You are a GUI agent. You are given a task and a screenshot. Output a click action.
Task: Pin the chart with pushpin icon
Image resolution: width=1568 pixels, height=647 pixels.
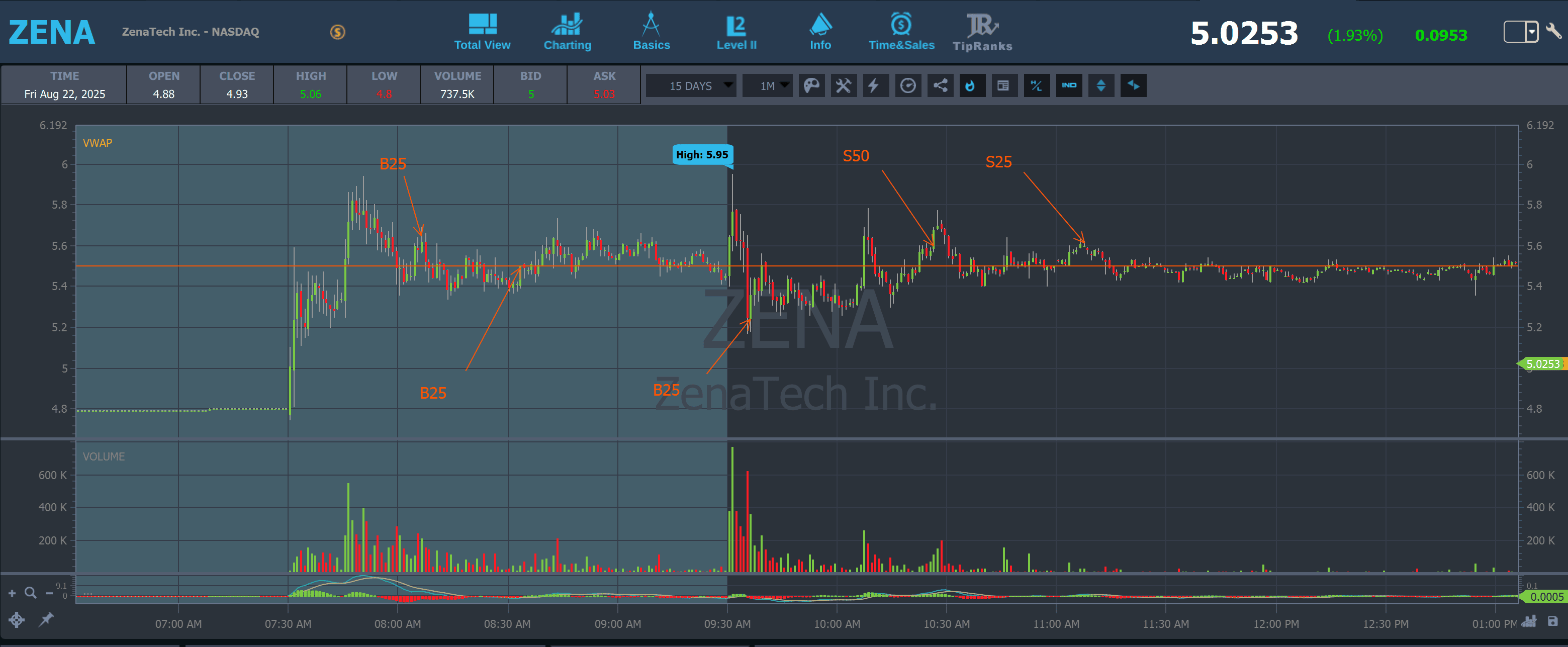[46, 620]
